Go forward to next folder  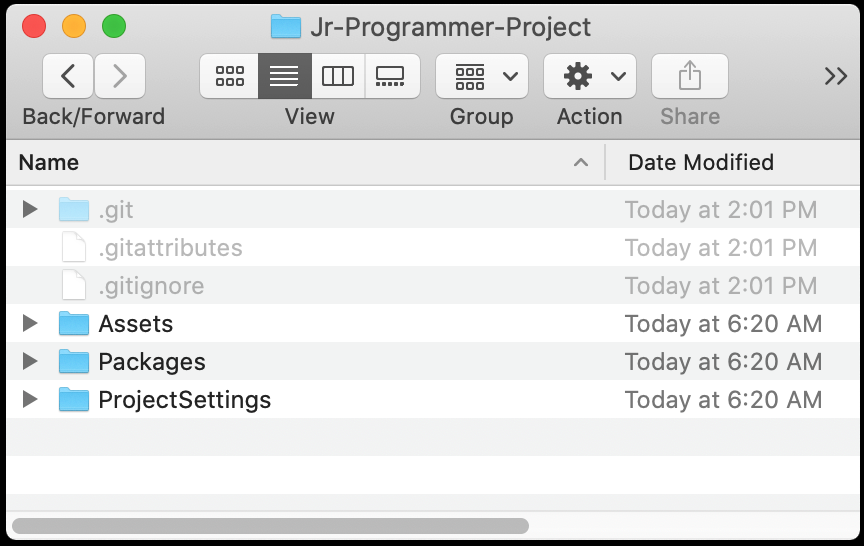[x=120, y=76]
